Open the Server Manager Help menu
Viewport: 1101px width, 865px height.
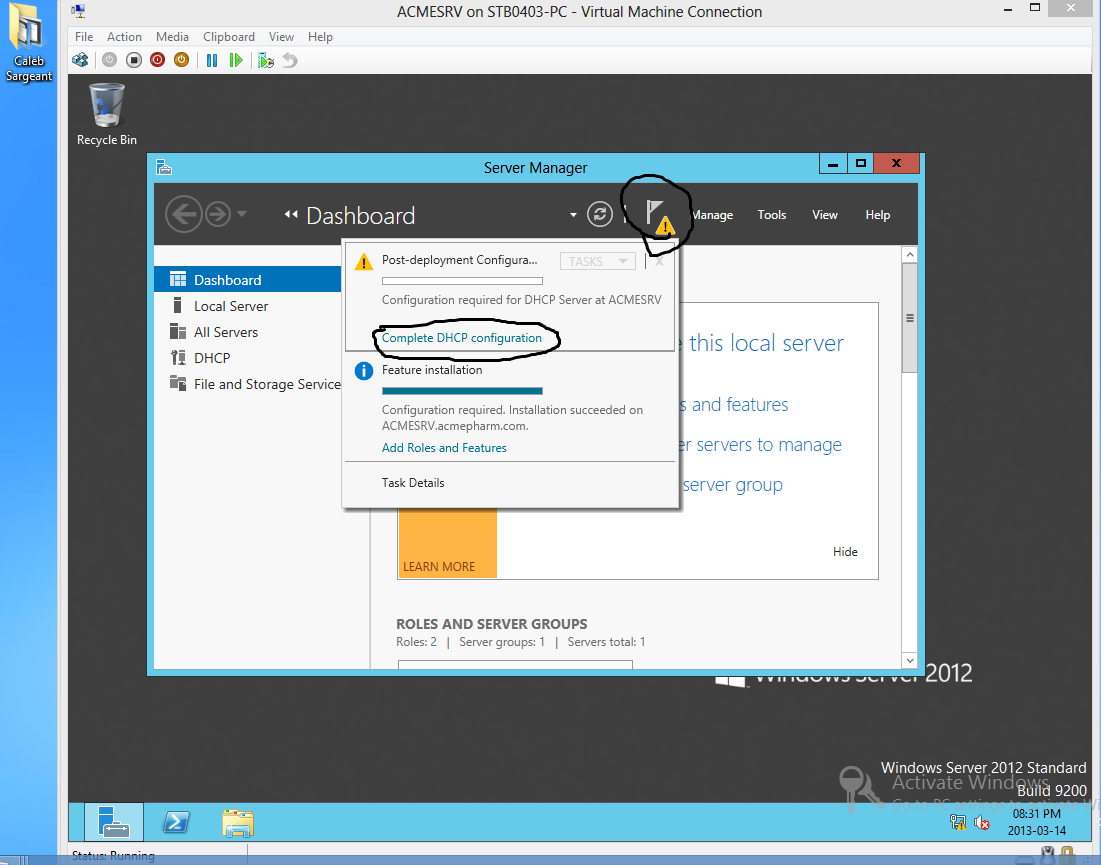[x=878, y=215]
